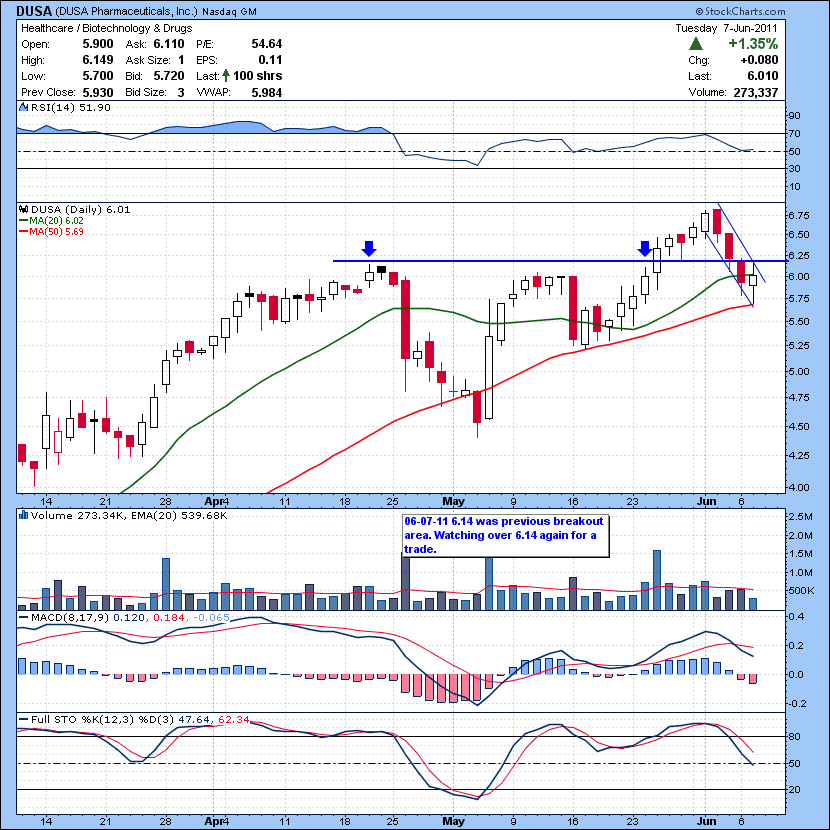Click the RSI(14) 51.90 label
The image size is (830, 830).
71,107
